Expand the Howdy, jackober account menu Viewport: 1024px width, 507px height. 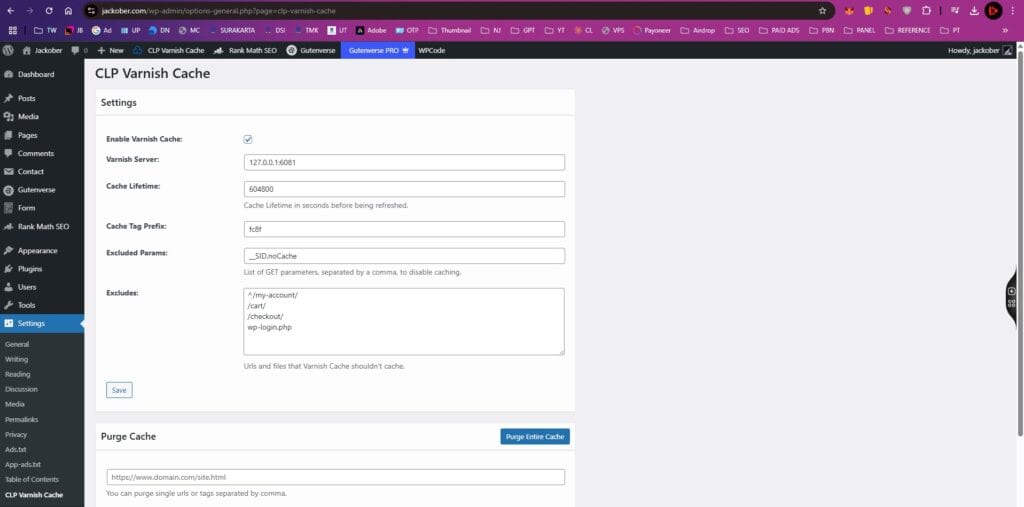point(980,50)
